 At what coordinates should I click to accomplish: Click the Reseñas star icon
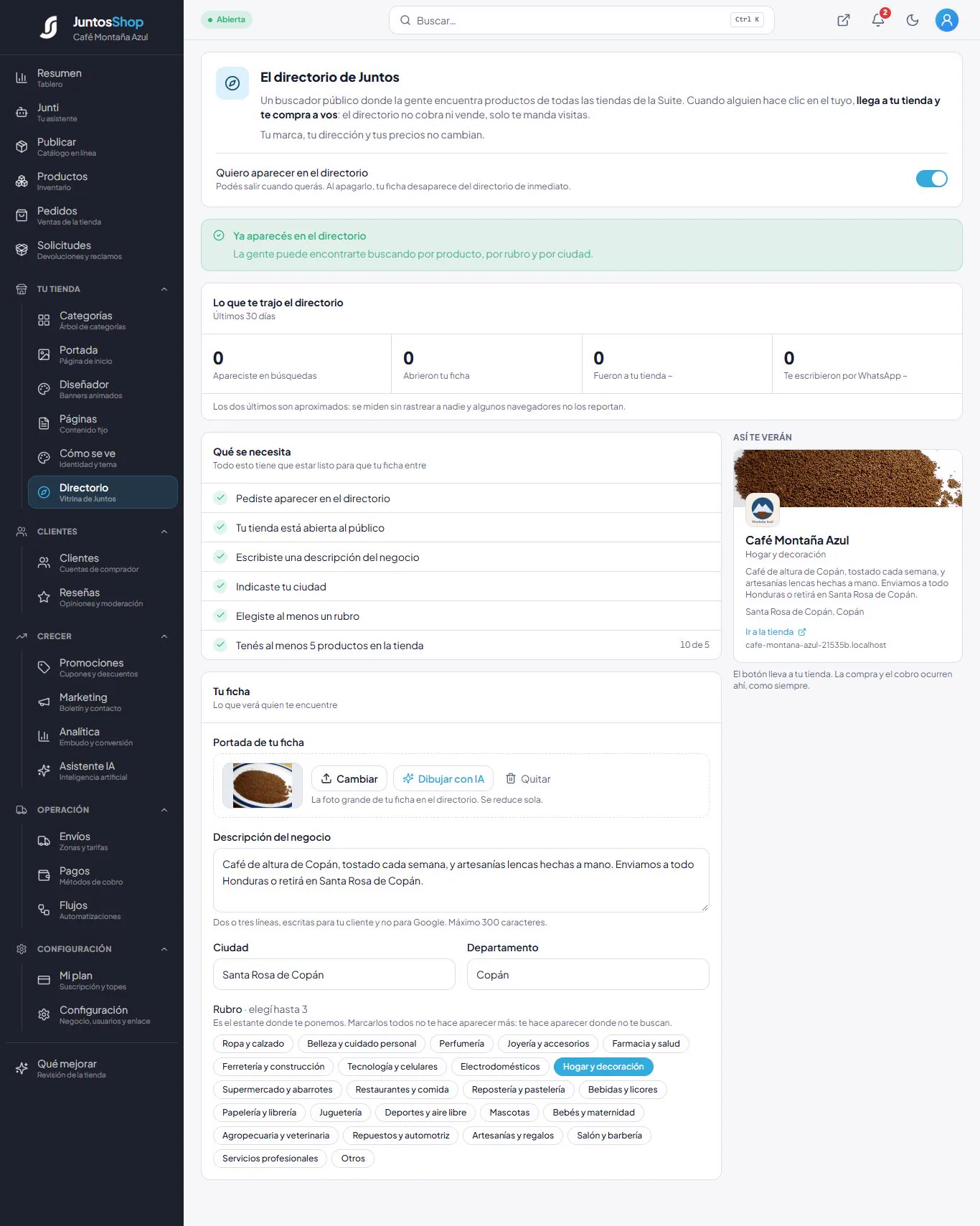point(44,597)
